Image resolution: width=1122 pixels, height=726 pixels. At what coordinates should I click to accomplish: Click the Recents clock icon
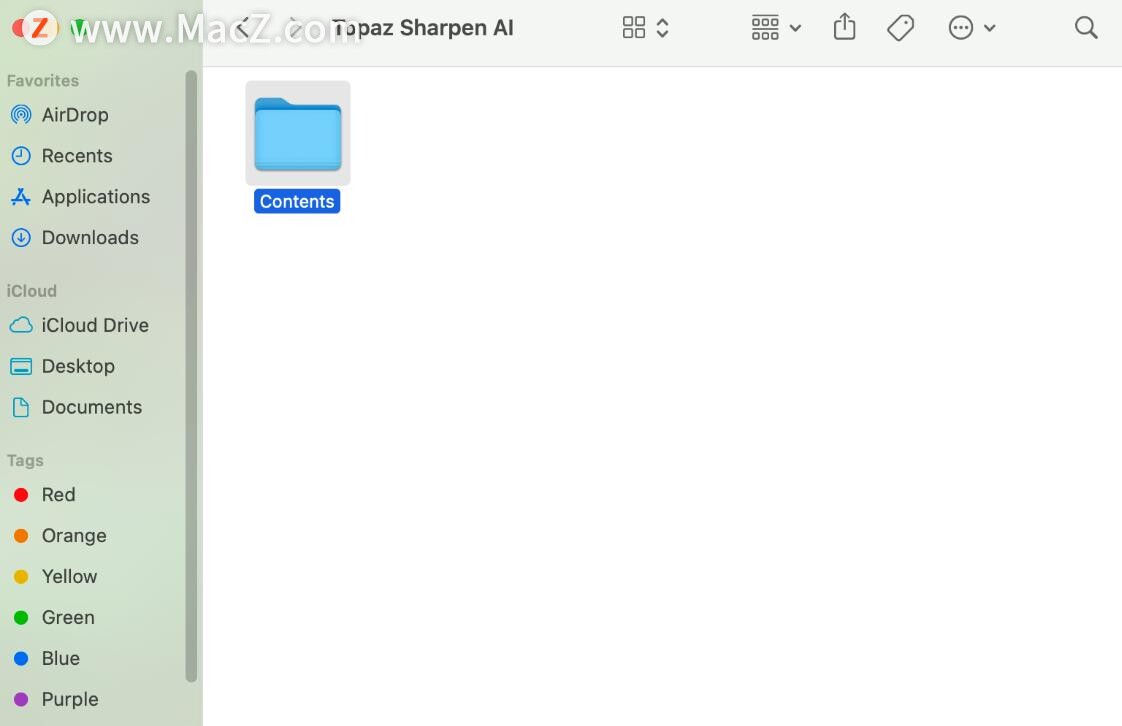pyautogui.click(x=21, y=155)
